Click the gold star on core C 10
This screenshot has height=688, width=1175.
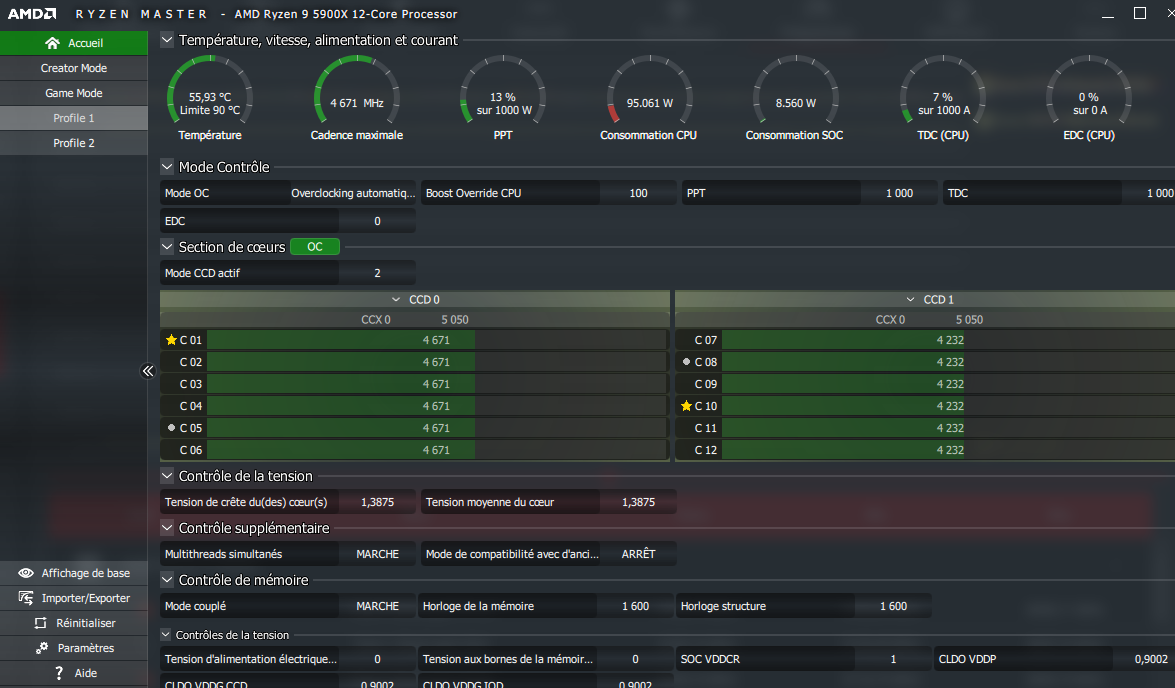coord(686,406)
